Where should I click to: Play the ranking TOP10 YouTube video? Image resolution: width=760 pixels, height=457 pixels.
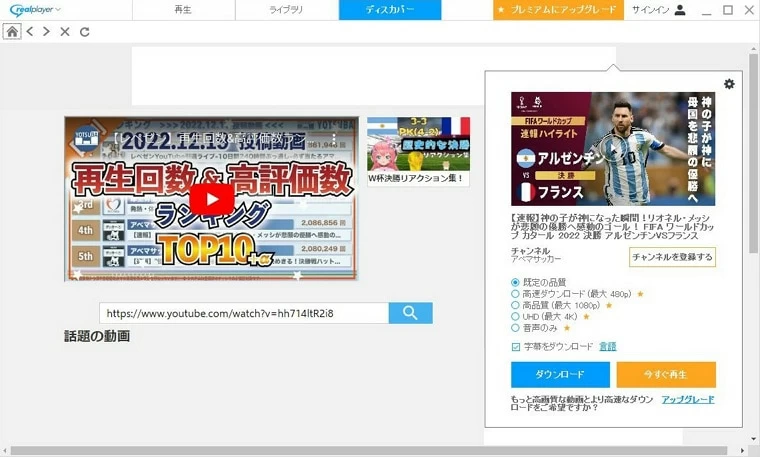coord(212,199)
